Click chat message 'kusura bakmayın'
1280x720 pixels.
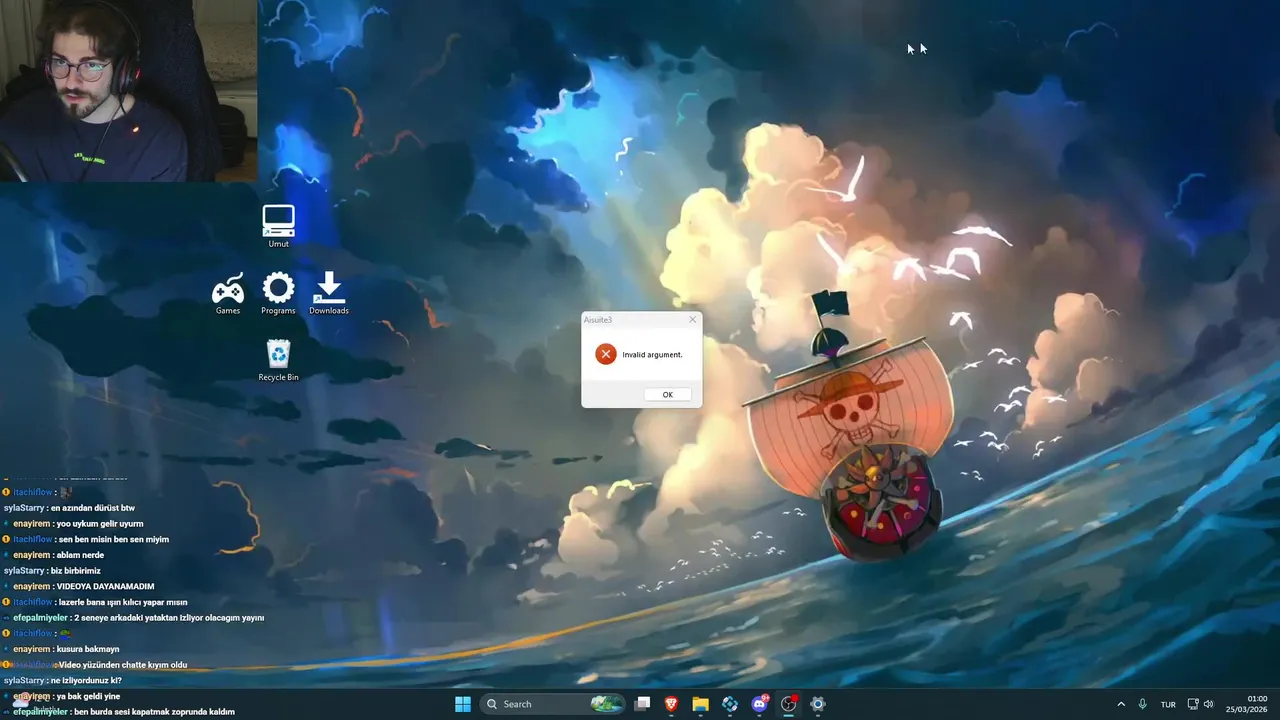tap(88, 649)
